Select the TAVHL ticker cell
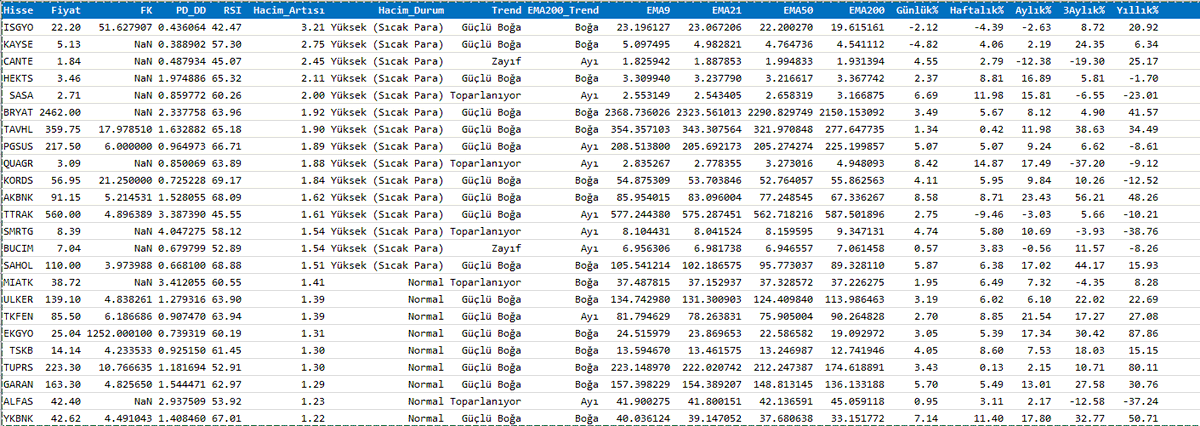The image size is (1200, 426). pos(19,127)
